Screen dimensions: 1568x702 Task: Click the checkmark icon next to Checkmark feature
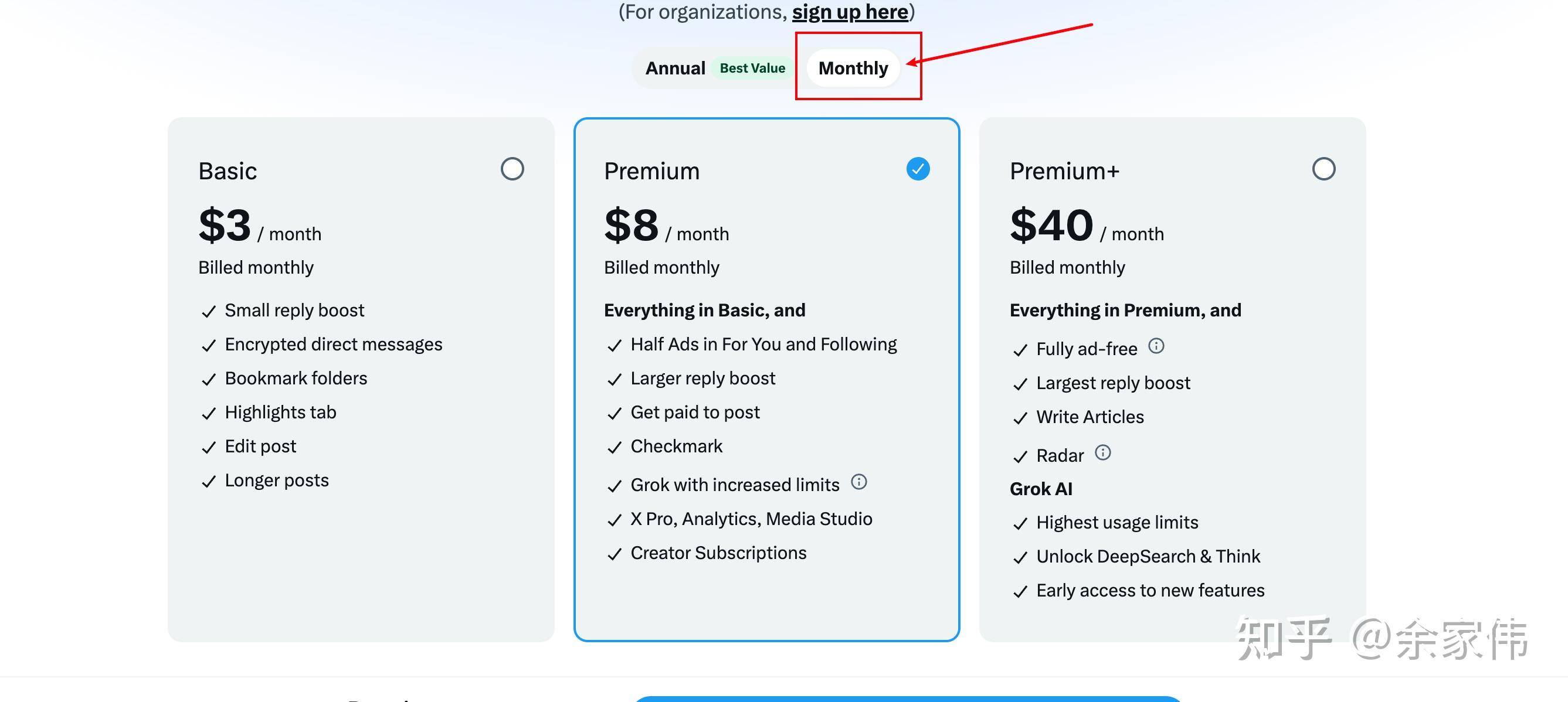pyautogui.click(x=614, y=447)
